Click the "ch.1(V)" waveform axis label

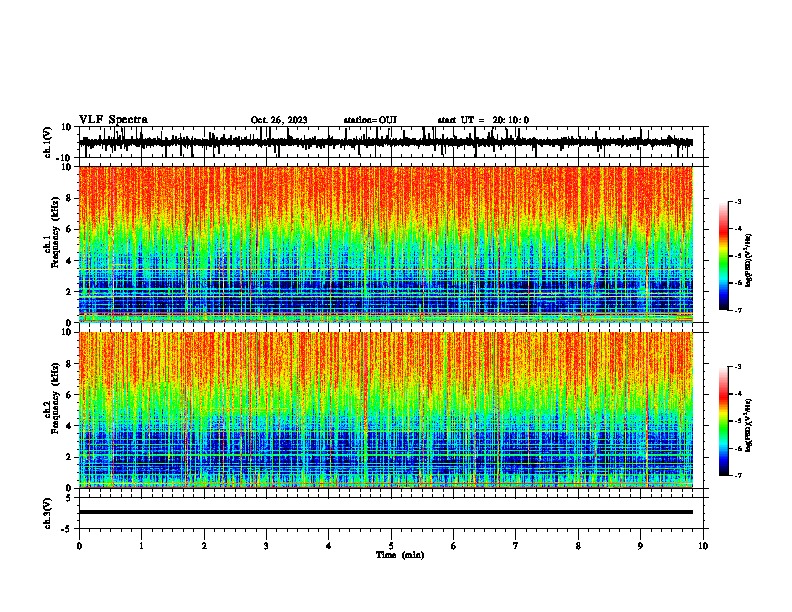click(x=48, y=142)
